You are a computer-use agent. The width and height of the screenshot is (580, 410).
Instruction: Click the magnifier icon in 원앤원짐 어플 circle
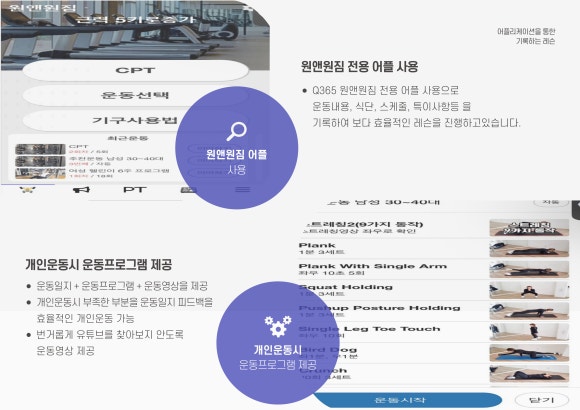[x=236, y=131]
